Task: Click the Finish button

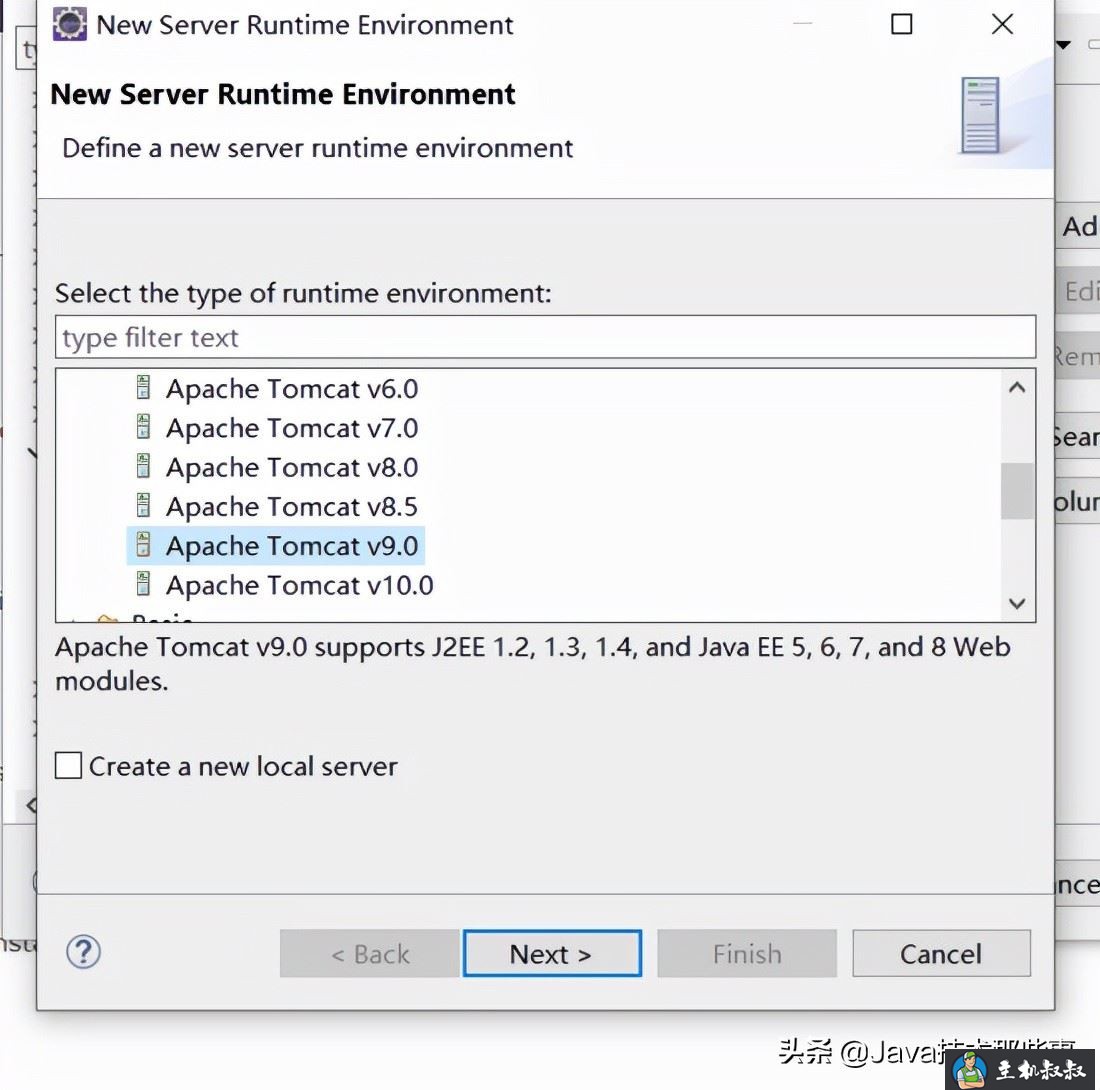Action: coord(747,953)
